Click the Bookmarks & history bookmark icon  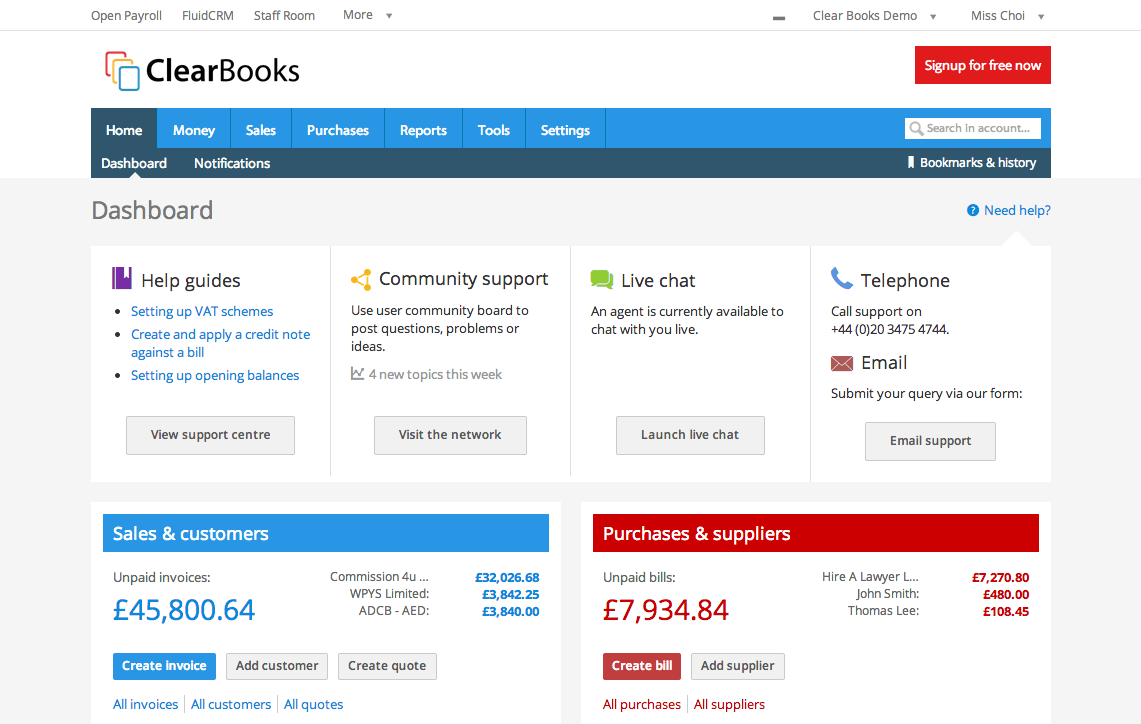click(x=910, y=162)
